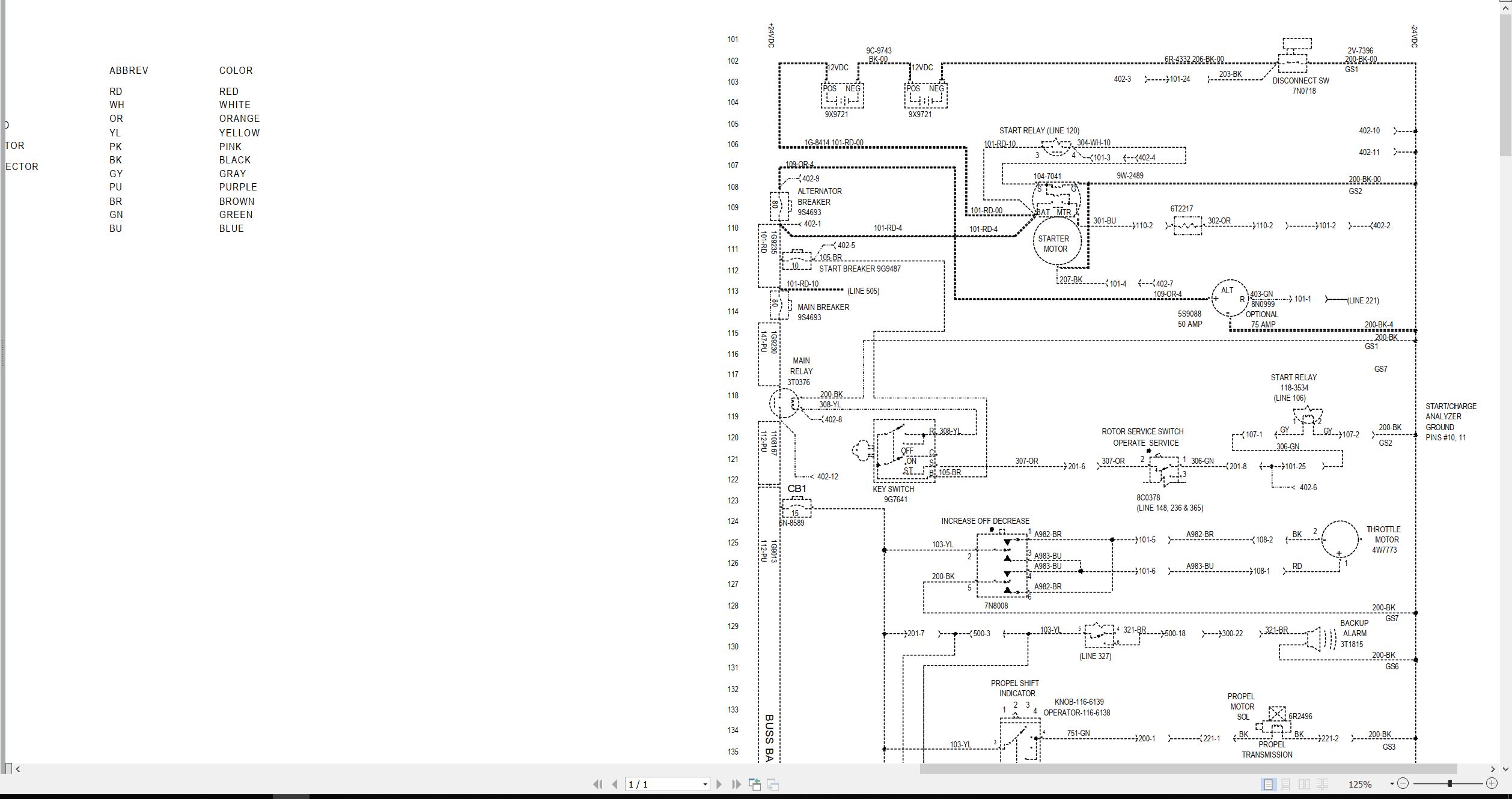Image resolution: width=1512 pixels, height=799 pixels.
Task: Click the BLUE color entry
Action: [x=231, y=229]
